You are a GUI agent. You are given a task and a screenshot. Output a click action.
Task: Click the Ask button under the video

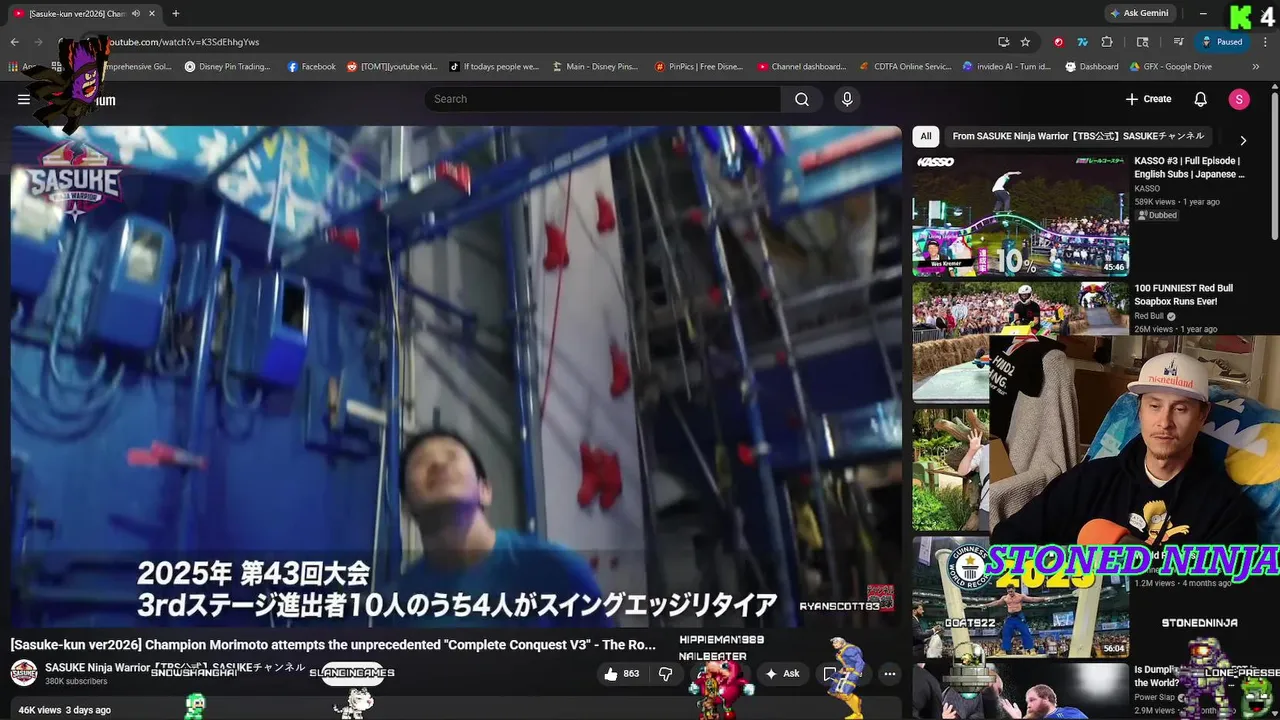tap(781, 674)
